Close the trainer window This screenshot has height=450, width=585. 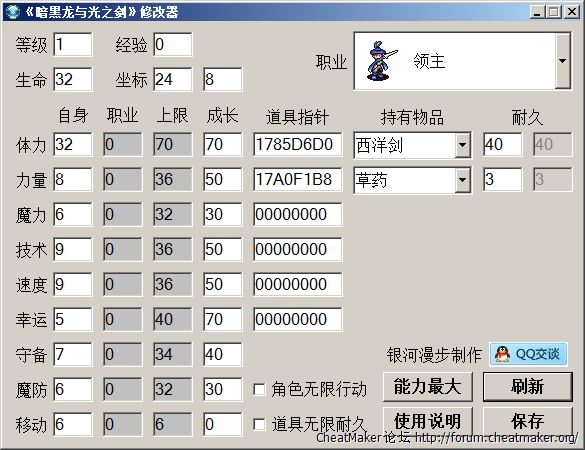pyautogui.click(x=572, y=12)
